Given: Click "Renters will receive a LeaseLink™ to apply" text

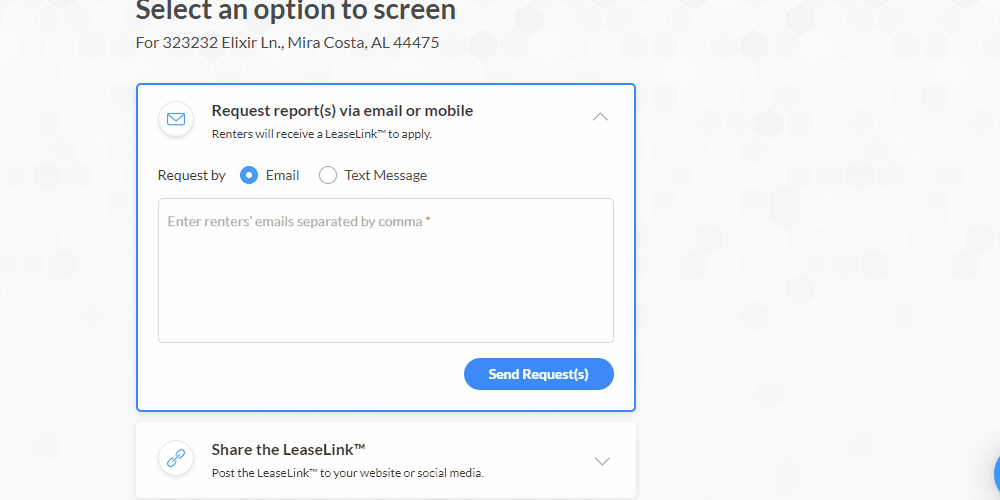Looking at the screenshot, I should click(321, 135).
